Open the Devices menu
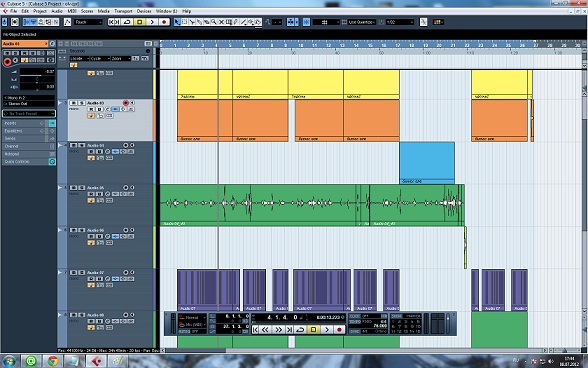The width and height of the screenshot is (588, 368). tap(144, 11)
